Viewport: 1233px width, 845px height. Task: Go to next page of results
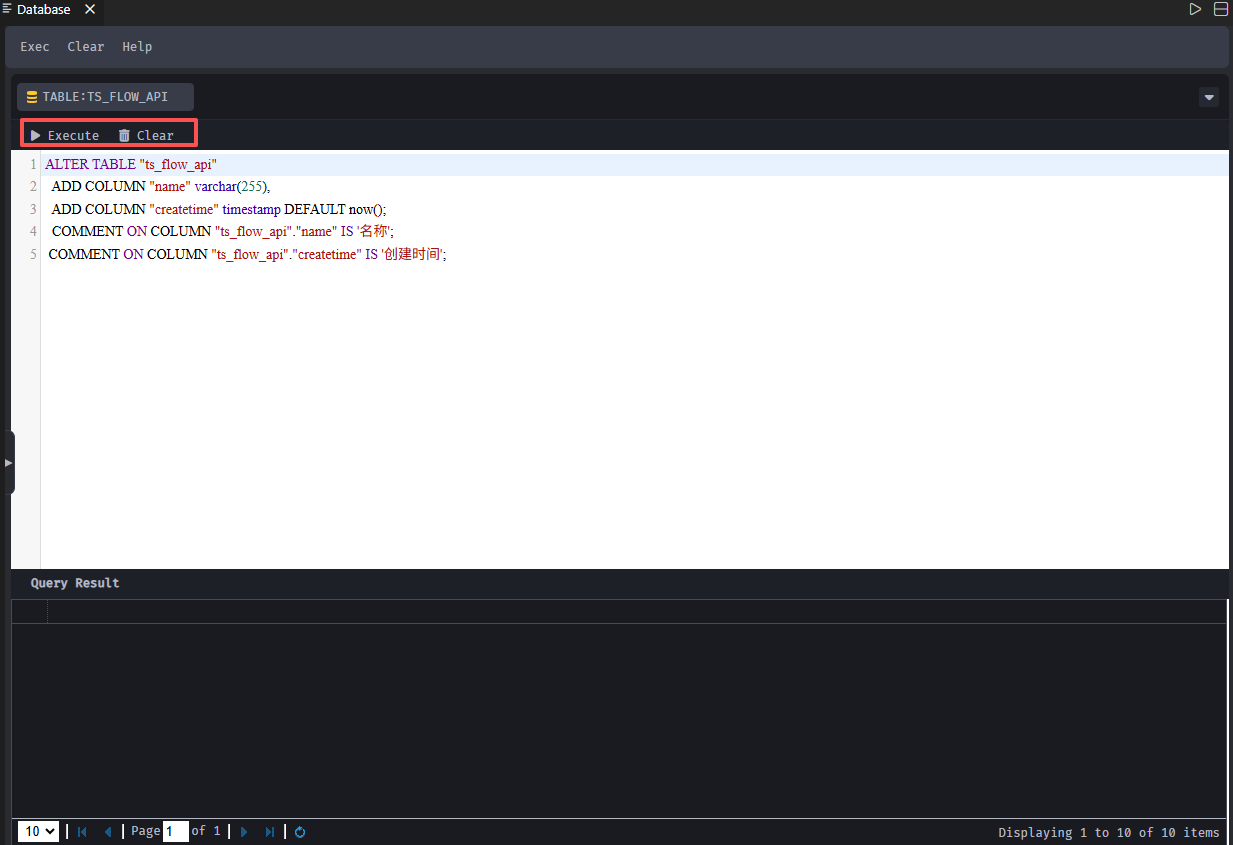(244, 832)
